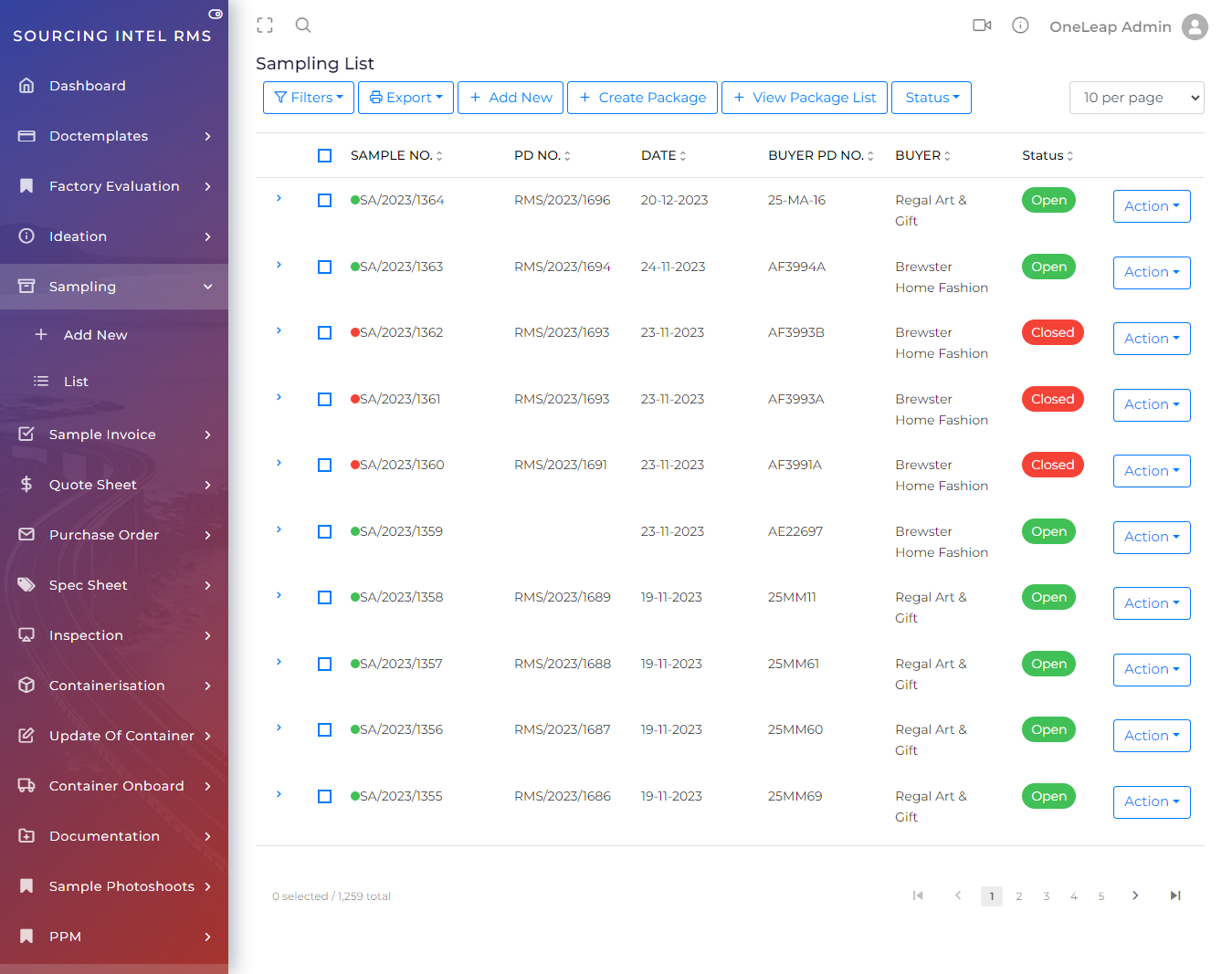Screen dimensions: 1232x974
Task: Expand row details for SA/2023/1363
Action: 279,265
